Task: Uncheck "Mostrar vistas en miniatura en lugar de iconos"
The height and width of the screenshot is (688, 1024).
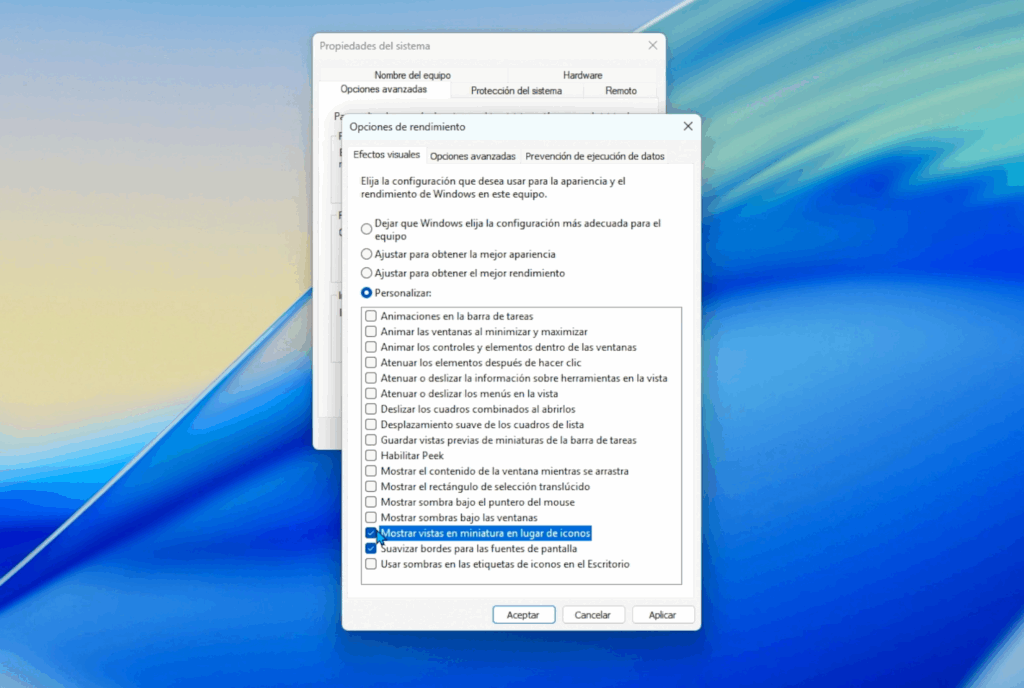Action: (371, 533)
